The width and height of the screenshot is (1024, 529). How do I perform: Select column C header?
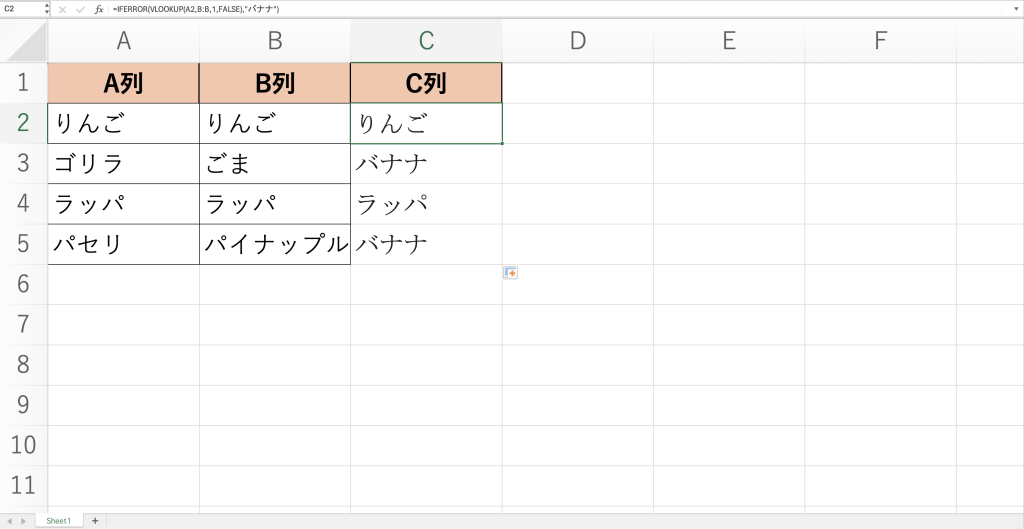(x=426, y=41)
